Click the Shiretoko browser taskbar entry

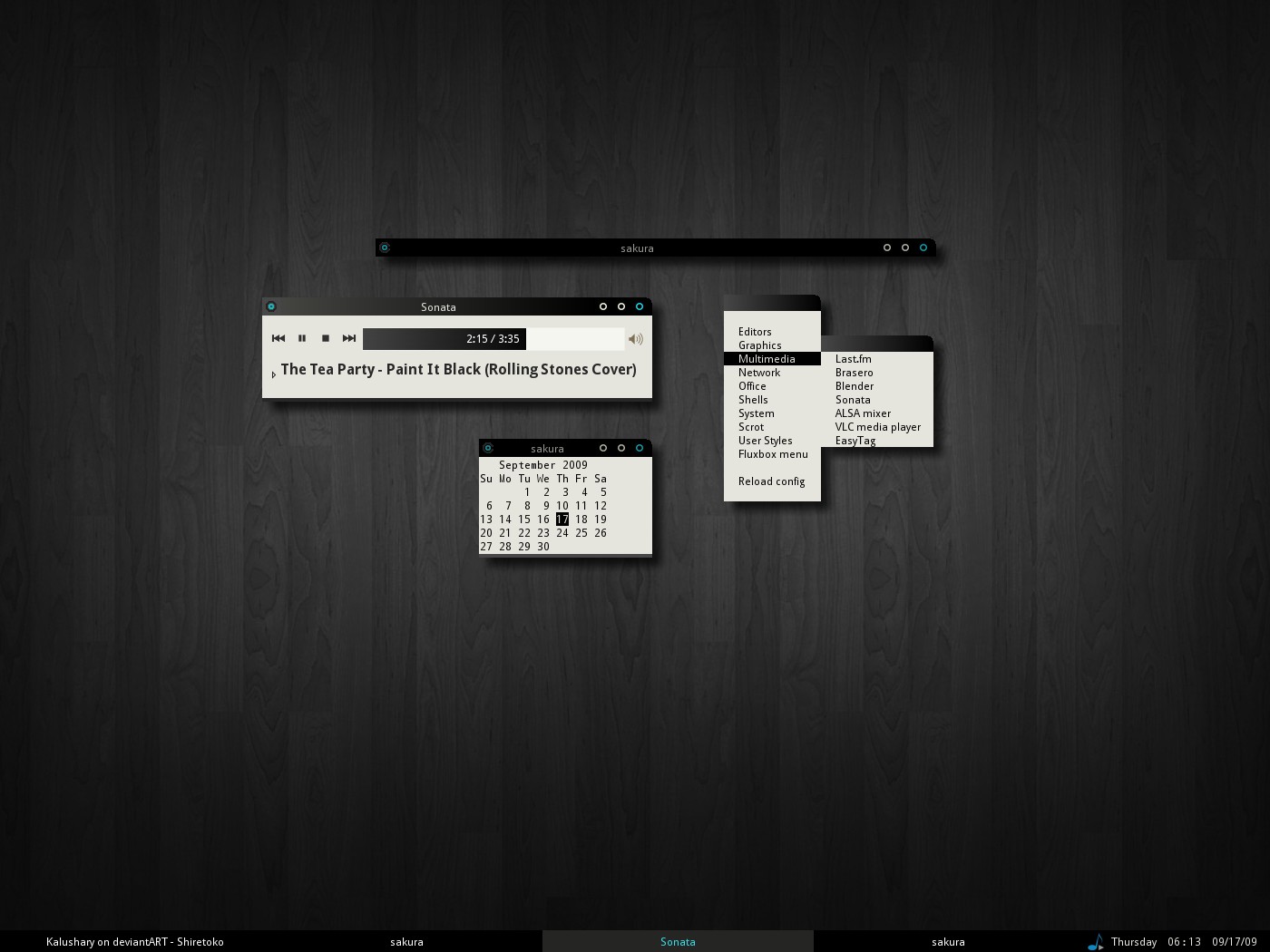click(x=135, y=942)
